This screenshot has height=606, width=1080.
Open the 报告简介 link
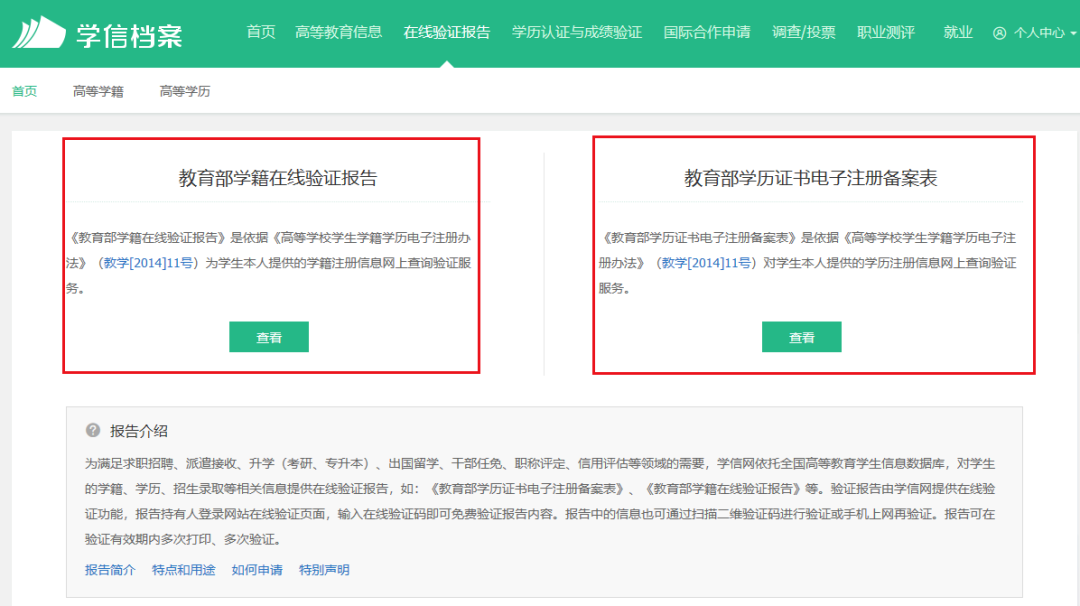(x=110, y=570)
